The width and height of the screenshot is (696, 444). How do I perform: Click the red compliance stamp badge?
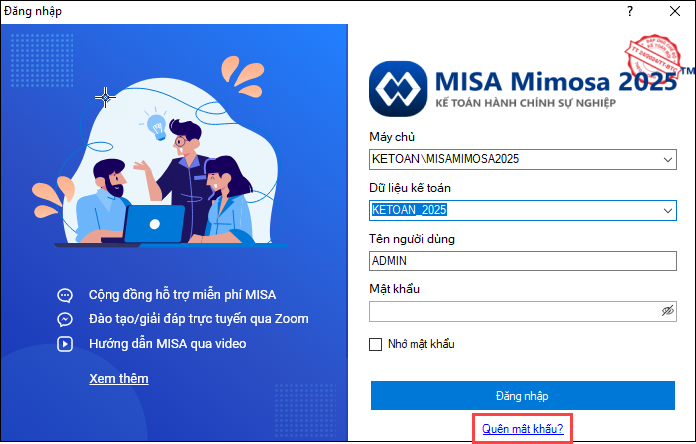pyautogui.click(x=652, y=58)
